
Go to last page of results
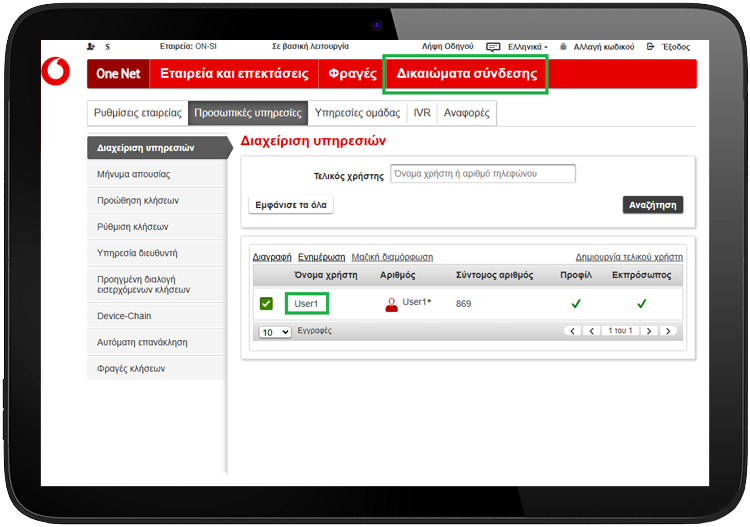[x=668, y=331]
